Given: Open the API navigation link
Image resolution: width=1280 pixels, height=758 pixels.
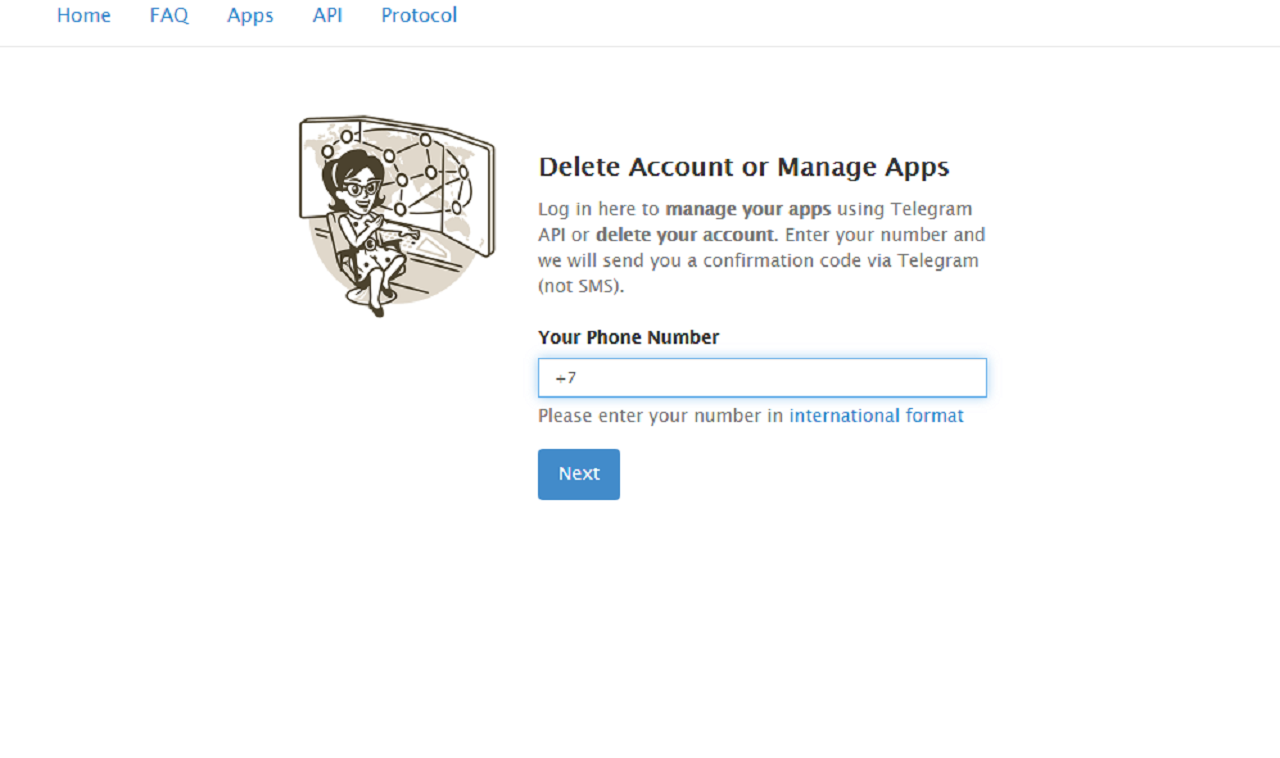Looking at the screenshot, I should point(327,15).
